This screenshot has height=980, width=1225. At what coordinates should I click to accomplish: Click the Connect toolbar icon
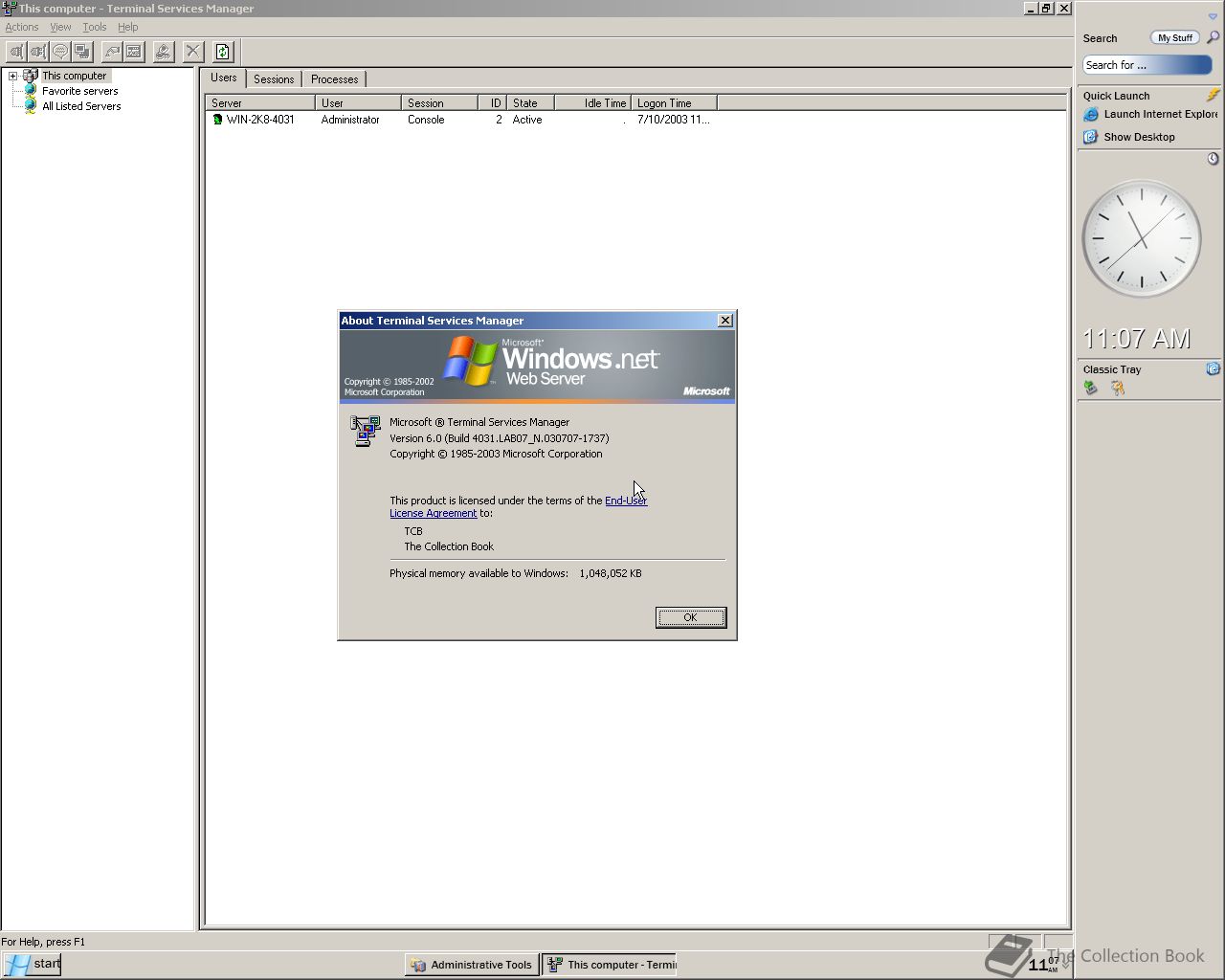[15, 52]
